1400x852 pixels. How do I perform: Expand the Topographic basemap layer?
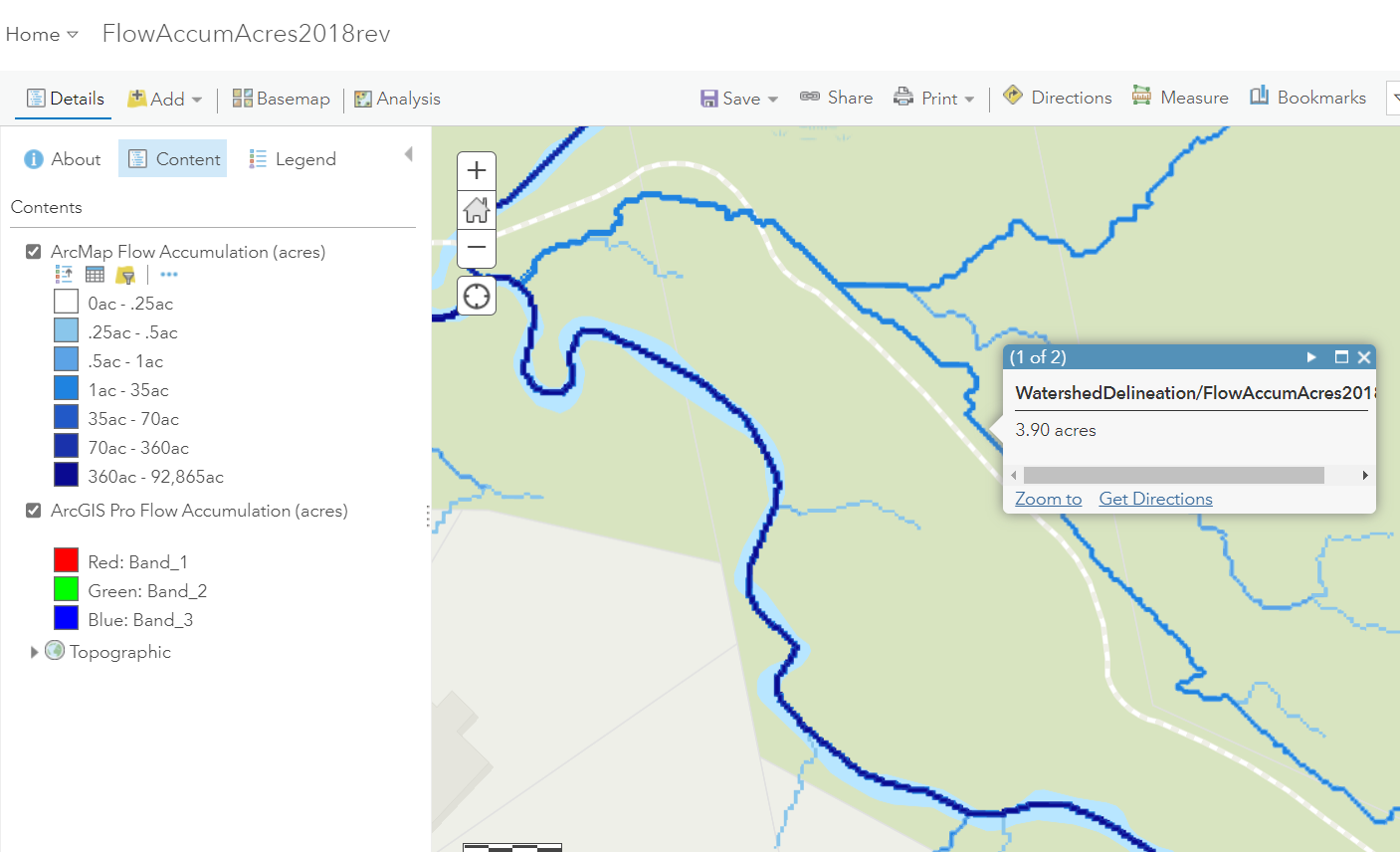click(34, 652)
